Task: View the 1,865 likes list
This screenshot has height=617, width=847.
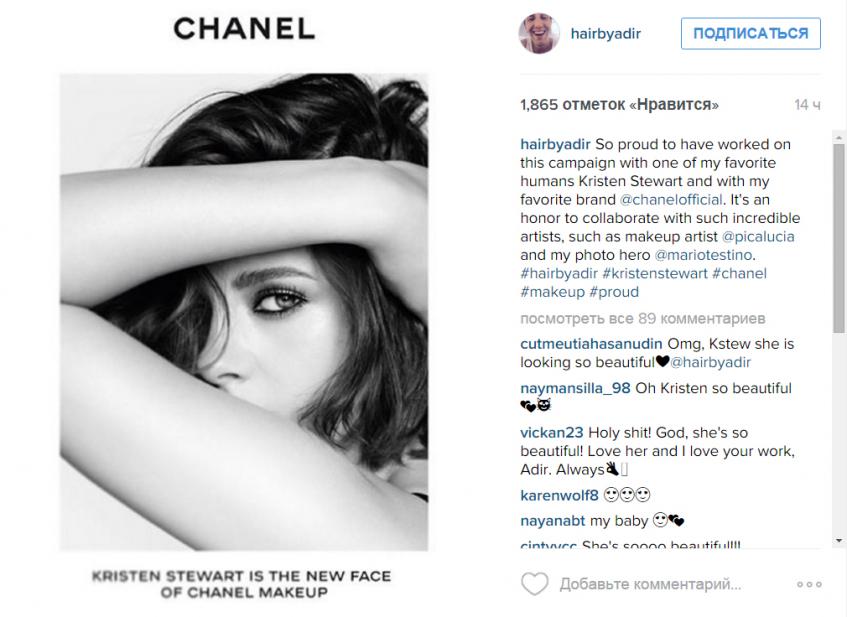Action: pyautogui.click(x=619, y=104)
